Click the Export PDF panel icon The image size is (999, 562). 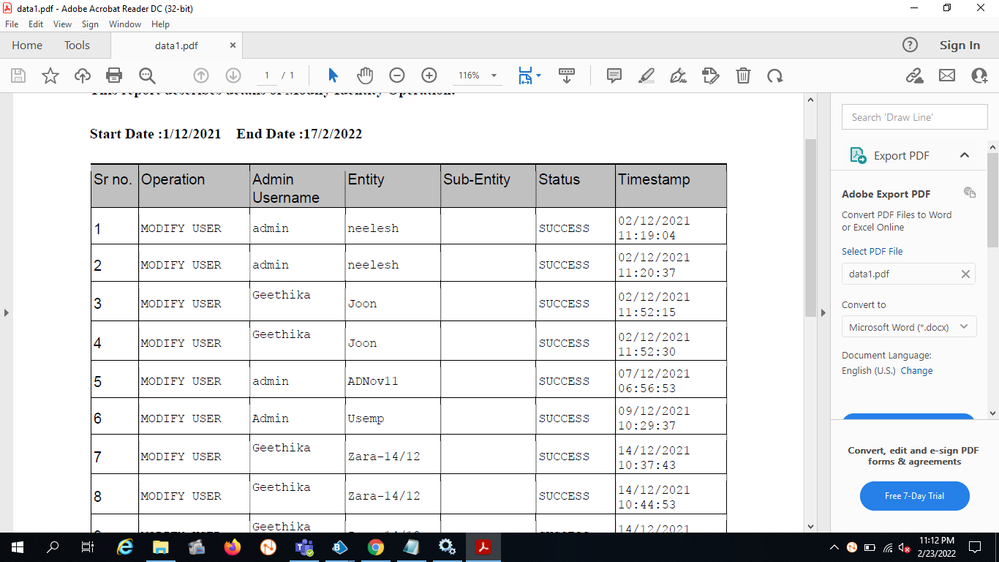[858, 155]
